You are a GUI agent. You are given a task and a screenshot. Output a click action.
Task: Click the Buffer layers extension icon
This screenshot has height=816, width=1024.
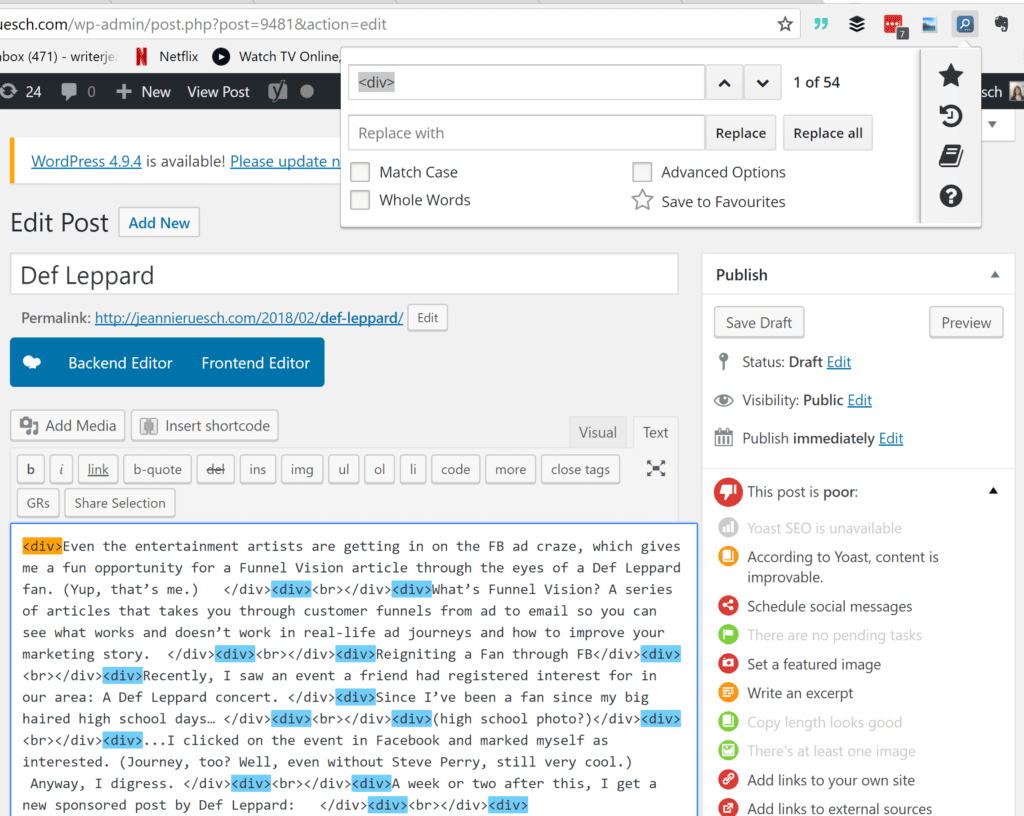[857, 24]
